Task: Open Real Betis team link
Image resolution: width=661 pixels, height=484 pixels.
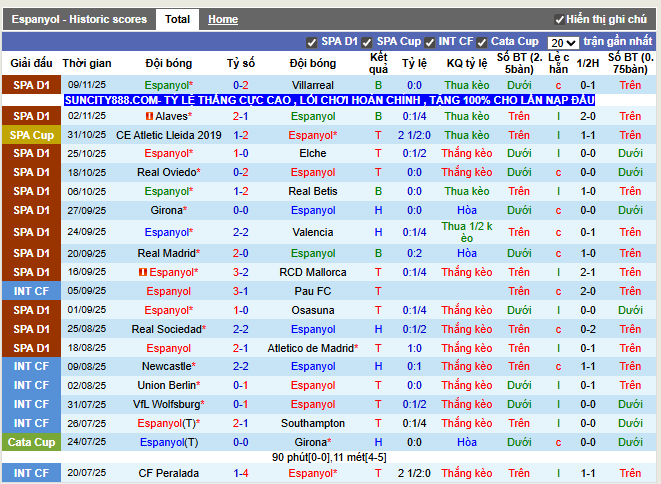Action: click(313, 191)
